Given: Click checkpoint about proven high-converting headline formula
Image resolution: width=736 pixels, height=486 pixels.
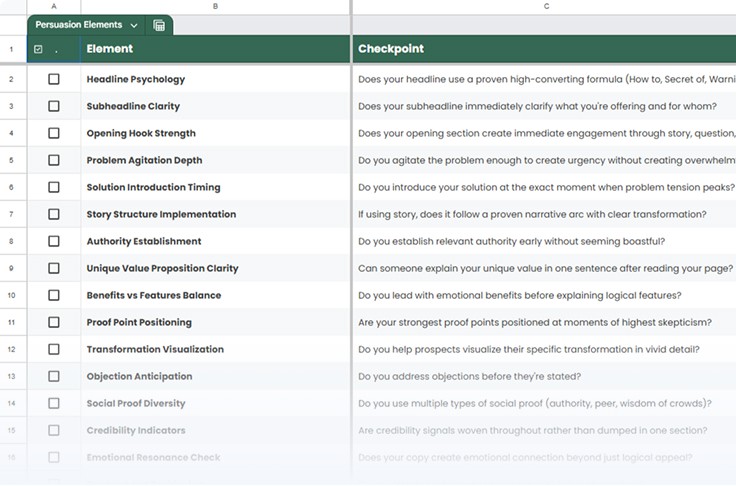Looking at the screenshot, I should (x=544, y=79).
